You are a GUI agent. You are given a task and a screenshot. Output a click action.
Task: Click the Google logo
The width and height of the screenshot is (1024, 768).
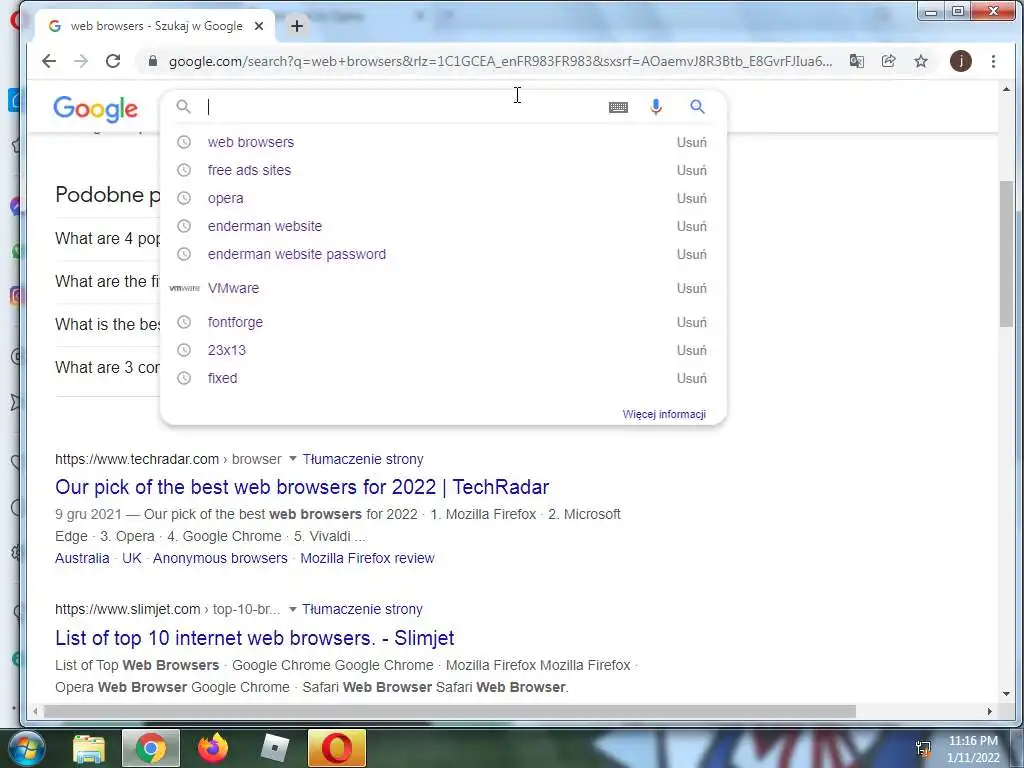(x=95, y=108)
